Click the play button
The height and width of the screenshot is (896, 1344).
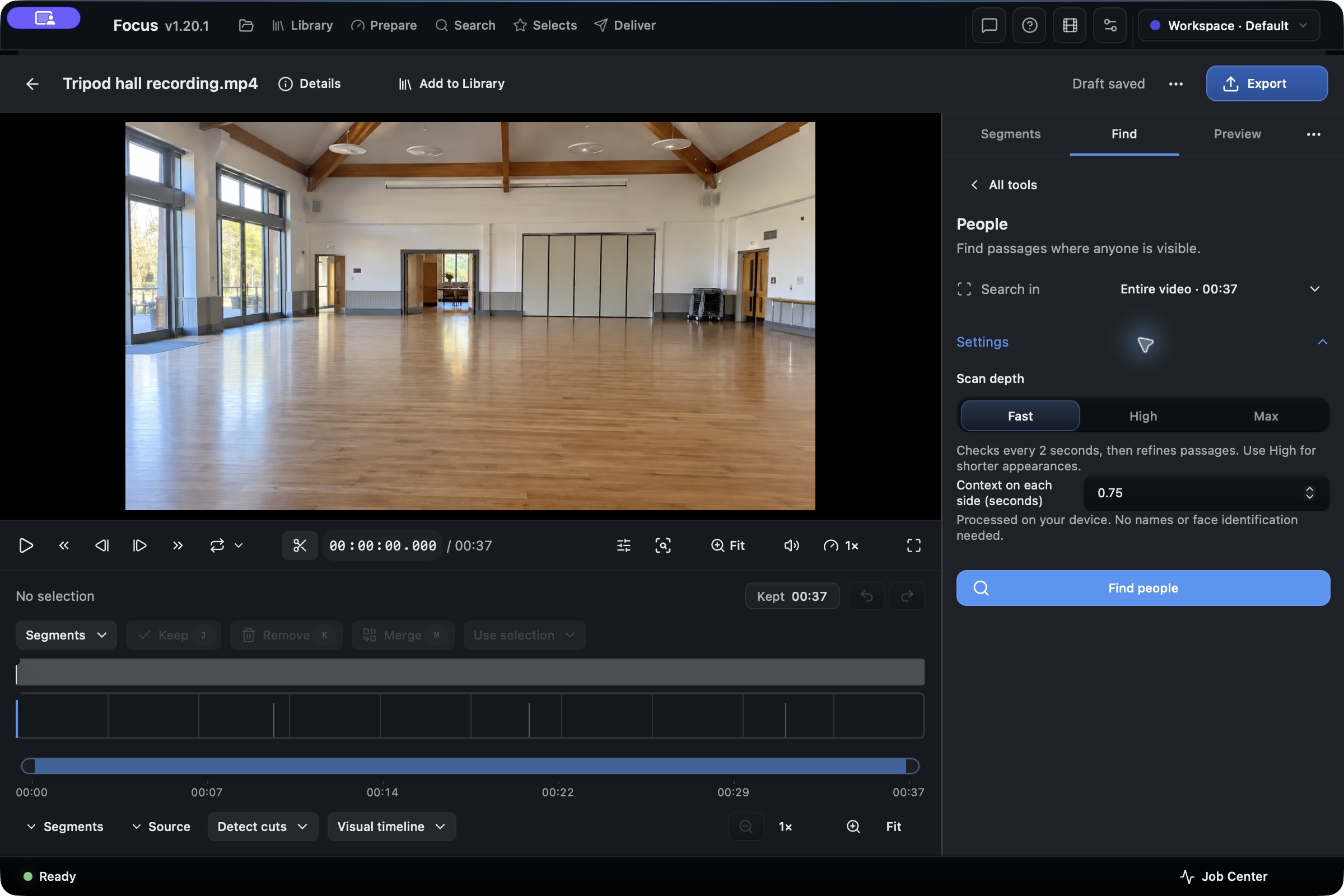tap(26, 545)
